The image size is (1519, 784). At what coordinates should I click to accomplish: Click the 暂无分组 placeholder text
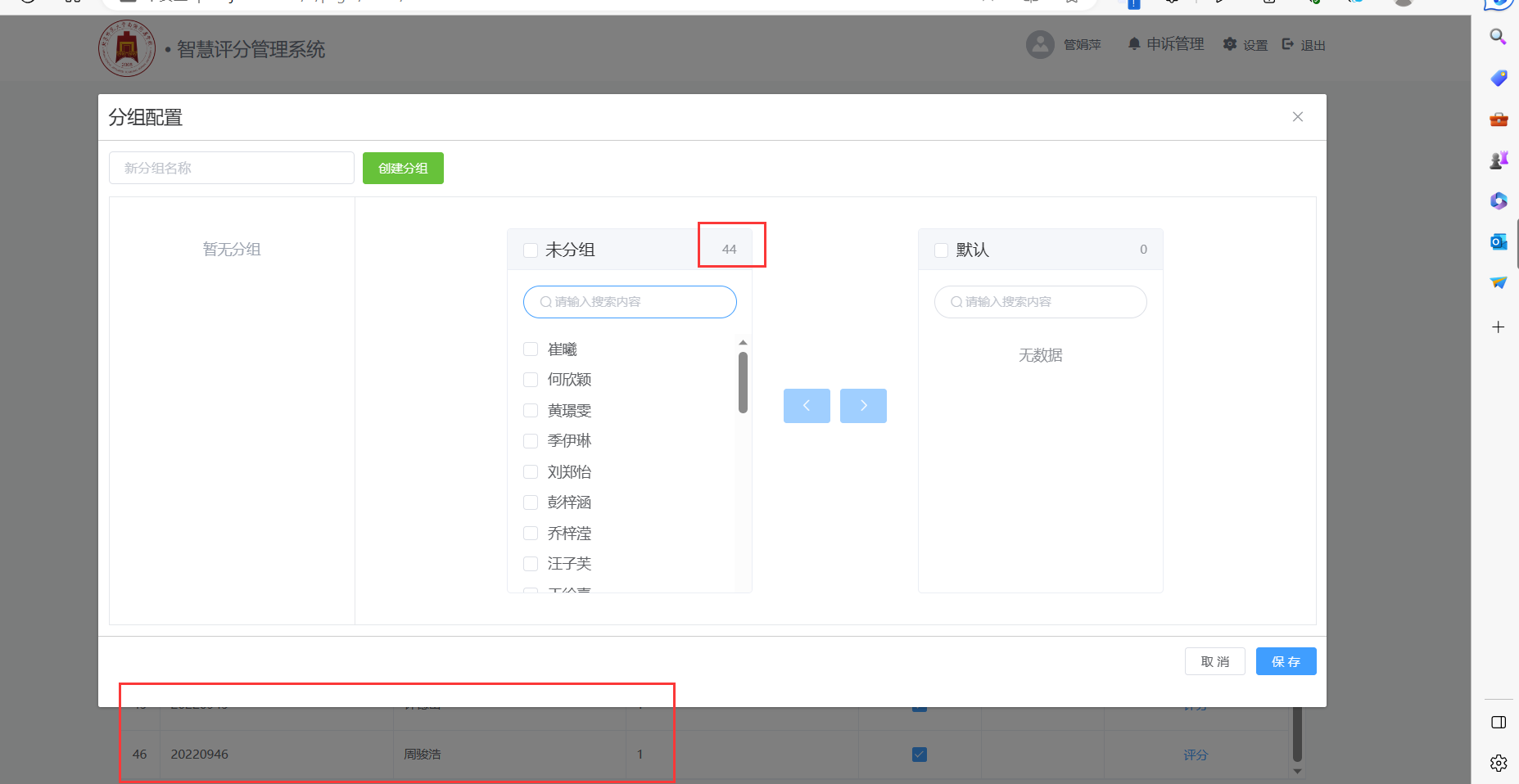tap(232, 250)
